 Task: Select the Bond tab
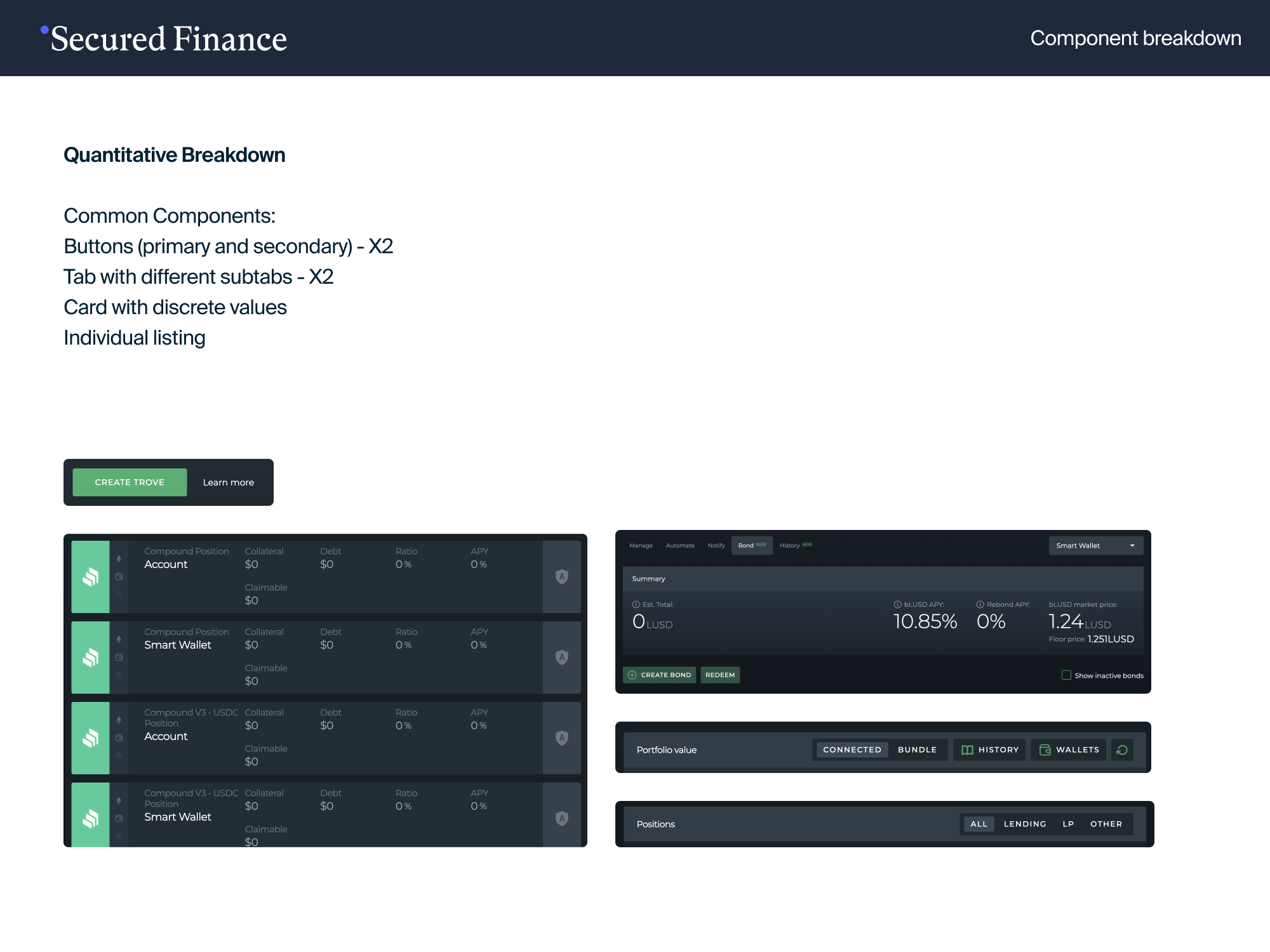coord(752,546)
